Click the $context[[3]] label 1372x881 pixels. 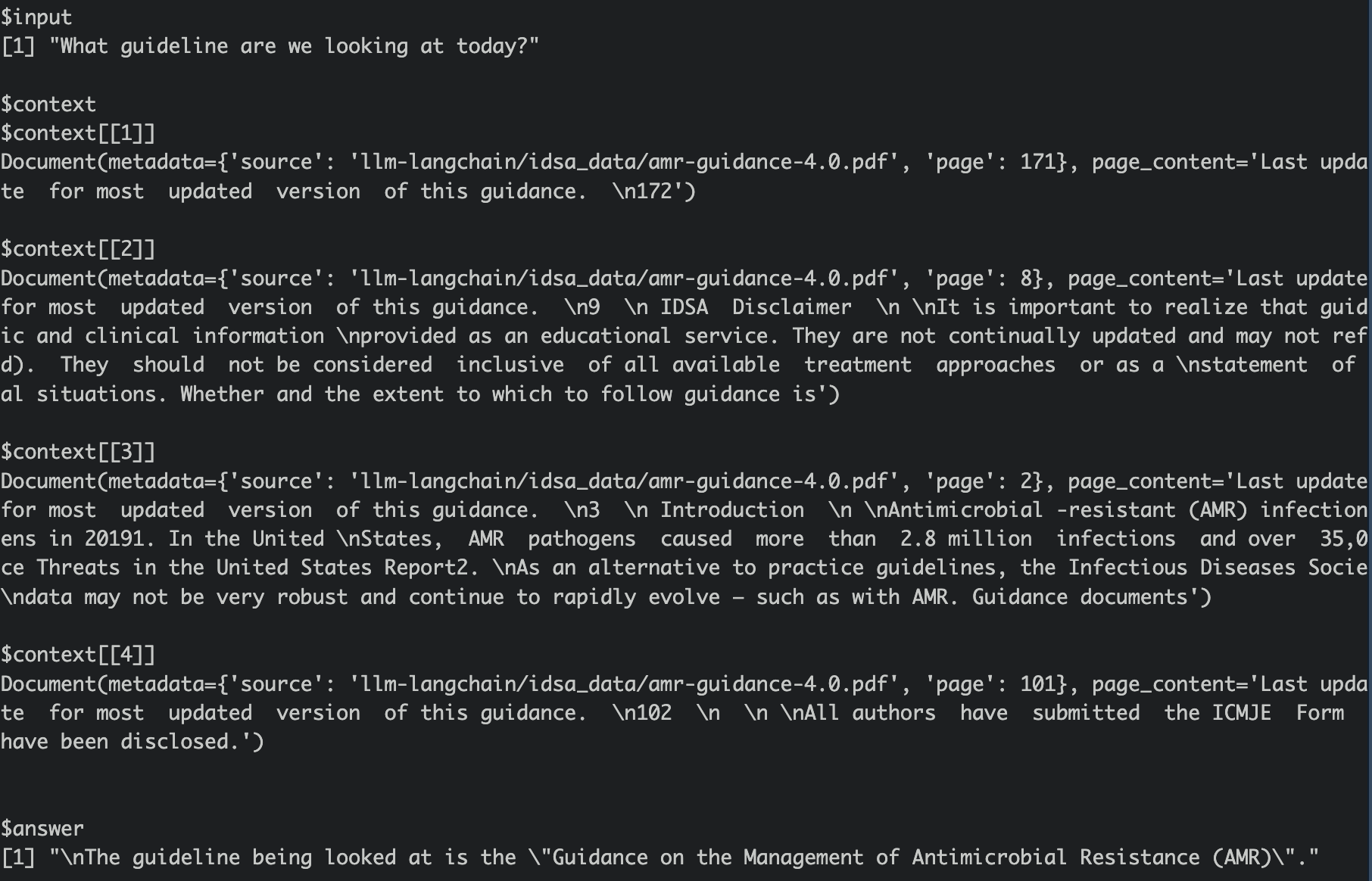pos(78,452)
